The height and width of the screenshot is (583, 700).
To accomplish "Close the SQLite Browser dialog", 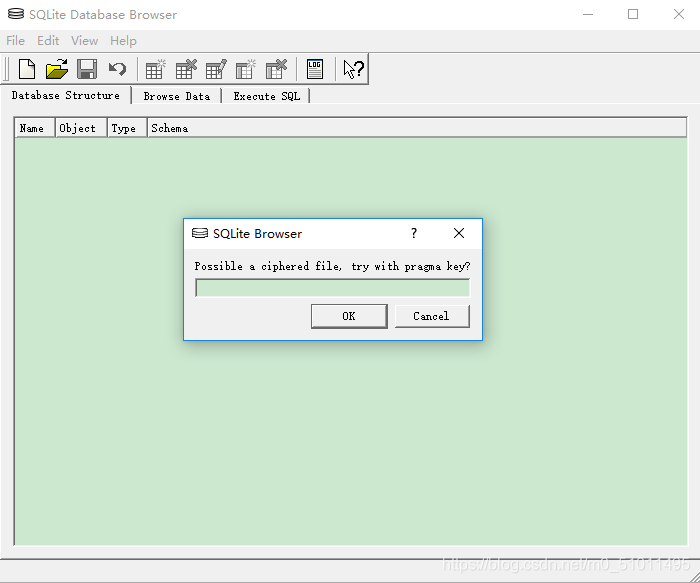I will pos(459,233).
